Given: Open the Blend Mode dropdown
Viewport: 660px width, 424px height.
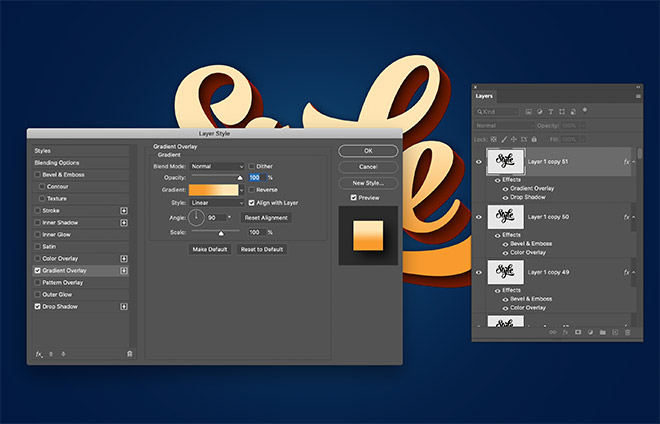Looking at the screenshot, I should [x=217, y=166].
